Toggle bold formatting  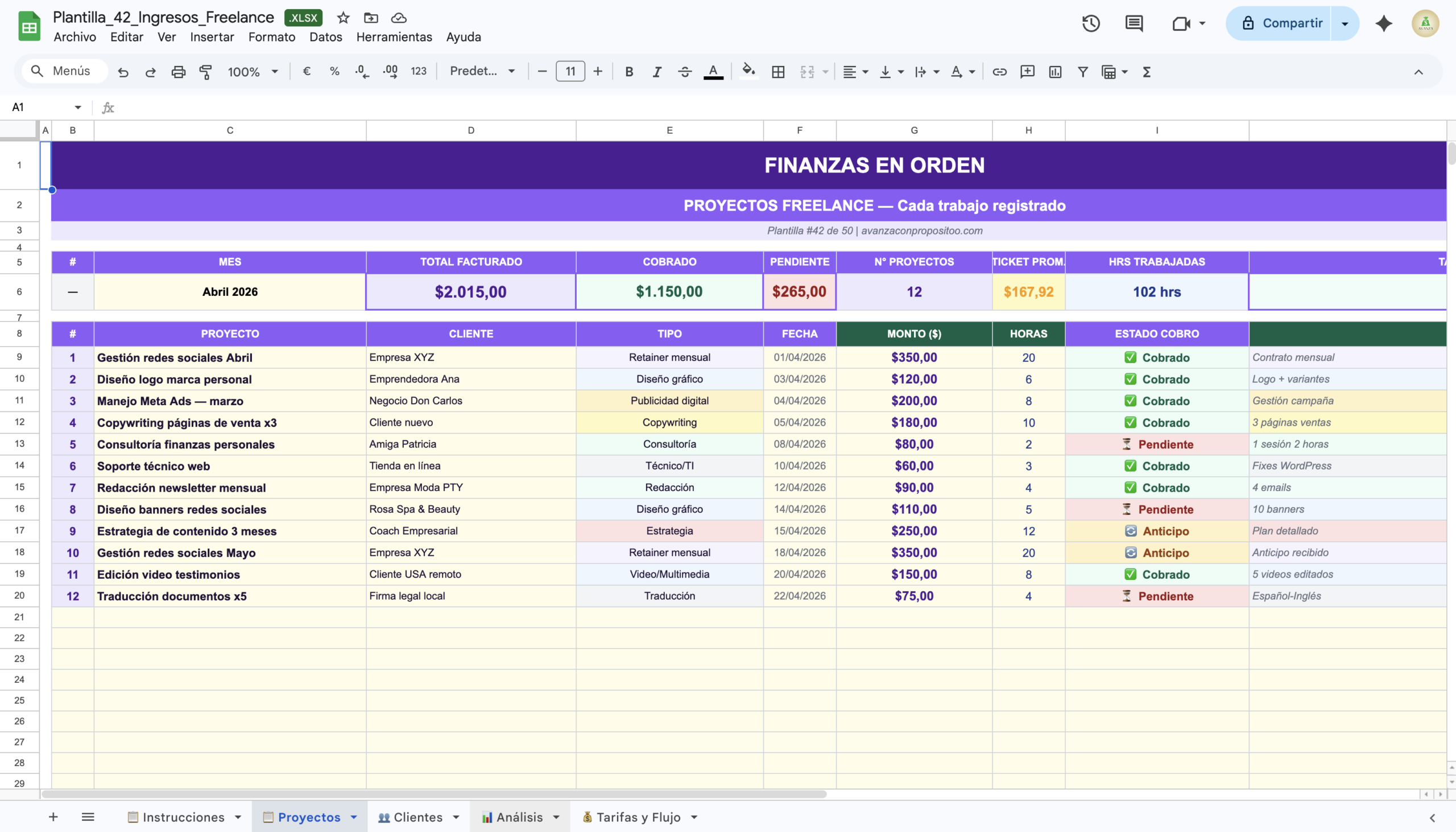(x=628, y=72)
